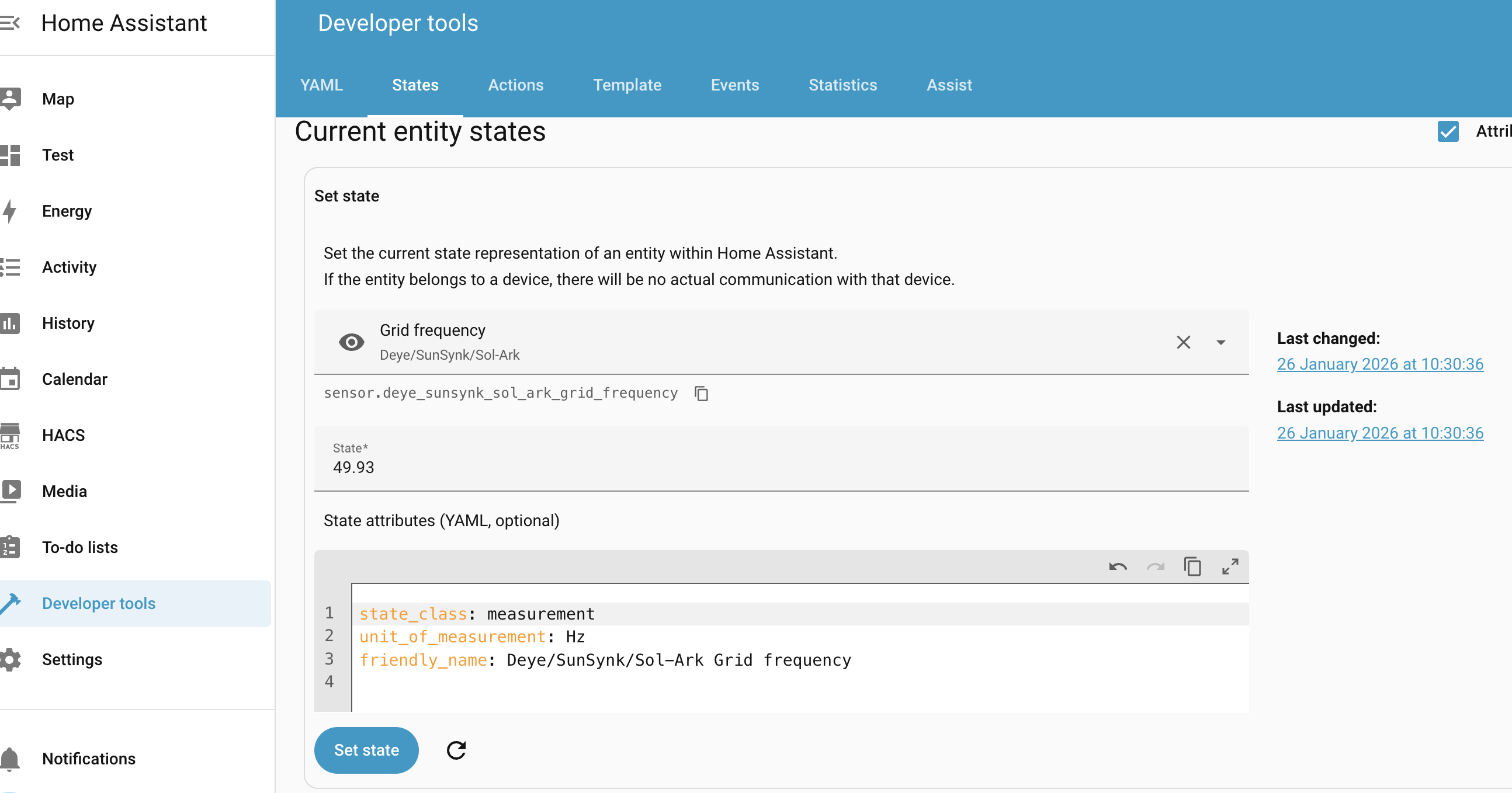Open the Statistics tab
The image size is (1512, 793).
tap(843, 85)
